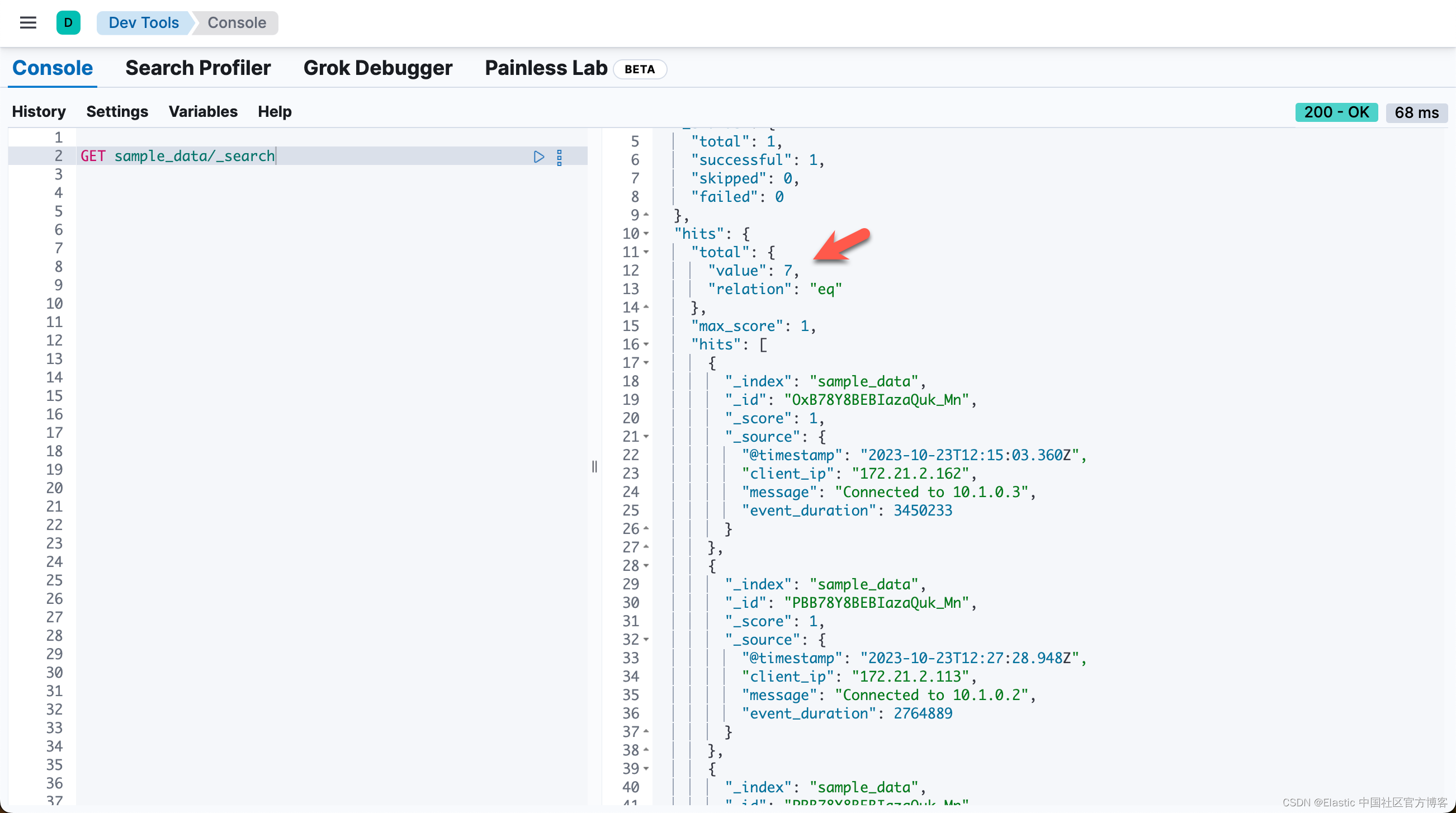This screenshot has width=1456, height=813.
Task: Collapse the hits array on line 16
Action: tap(645, 344)
